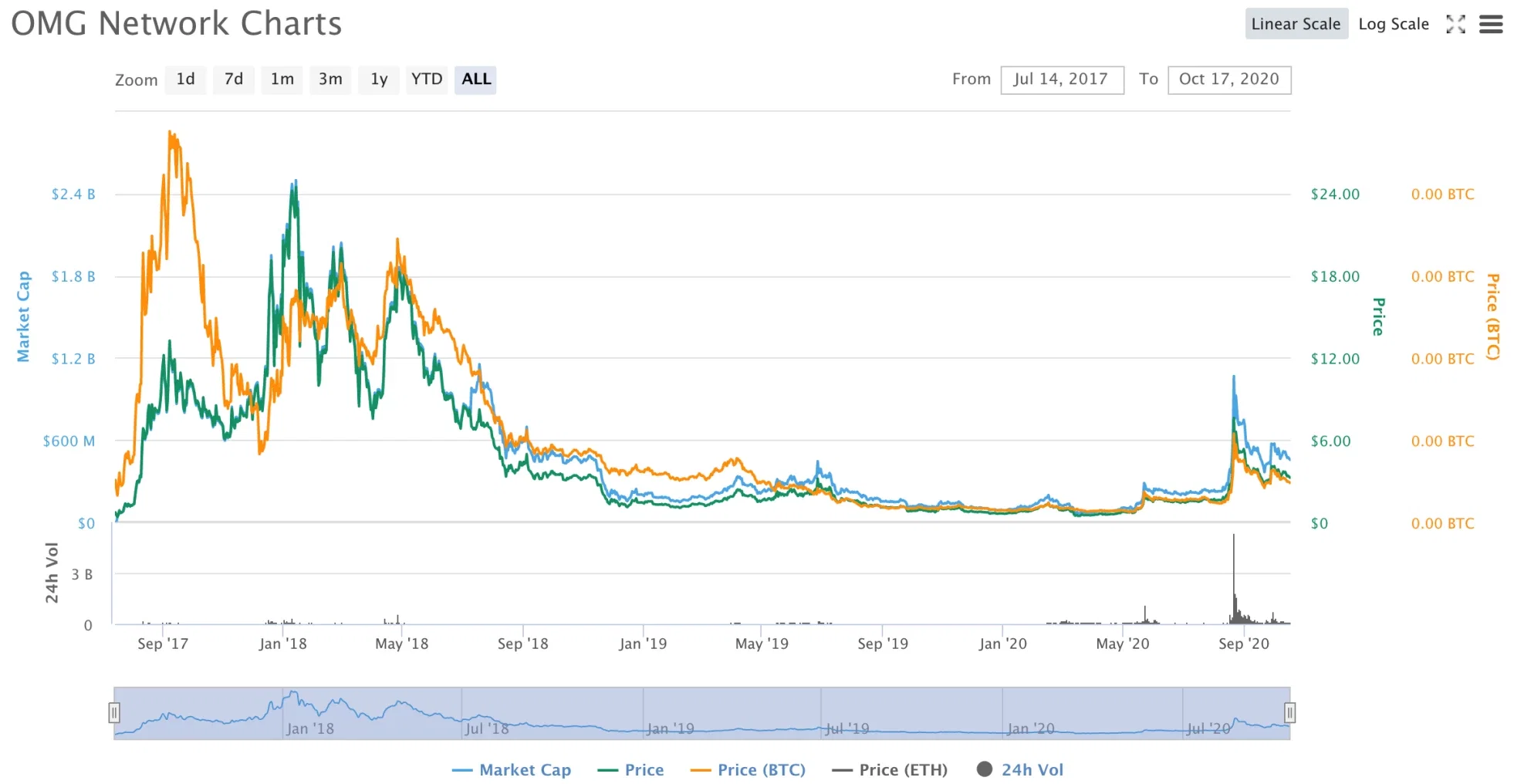Click the "Sep '17" x-axis label
The image size is (1514, 784).
pos(163,644)
